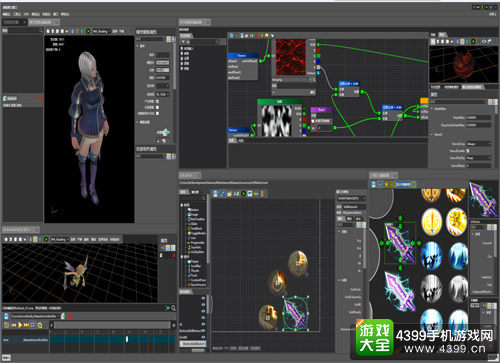
Task: Collapse the first group in the UI control tree
Action: point(182,205)
